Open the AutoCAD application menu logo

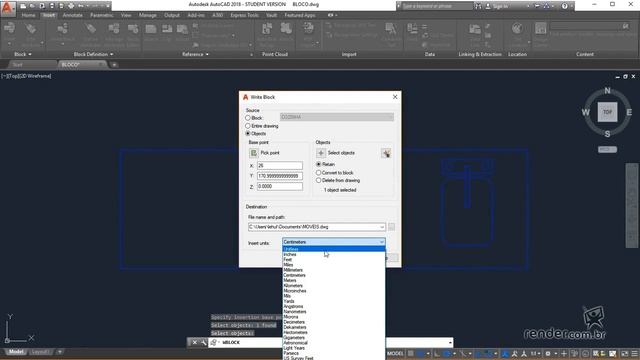tap(7, 8)
